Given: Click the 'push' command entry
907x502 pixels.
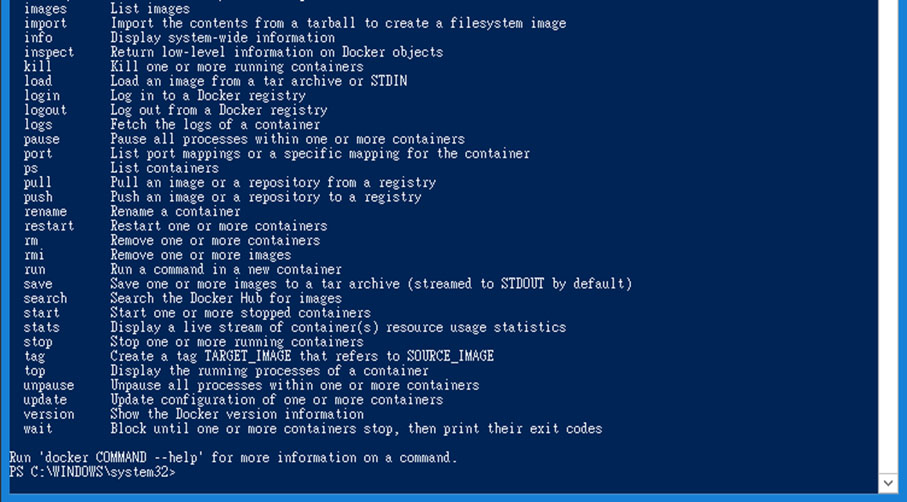Looking at the screenshot, I should tap(38, 197).
